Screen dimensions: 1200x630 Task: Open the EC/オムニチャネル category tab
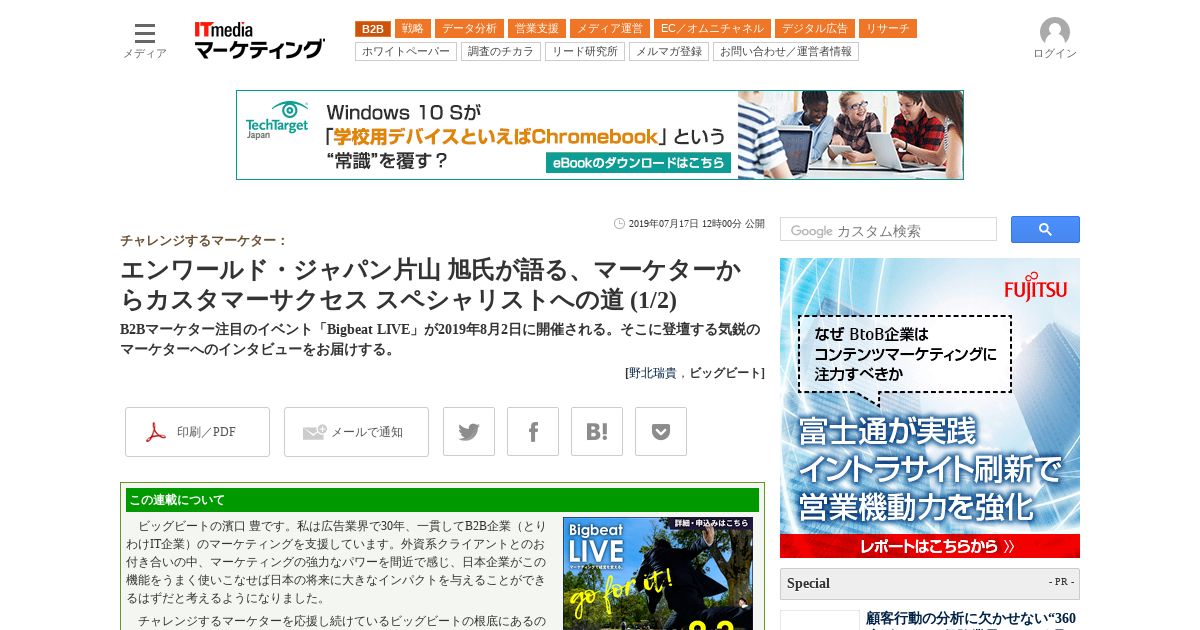(x=712, y=29)
